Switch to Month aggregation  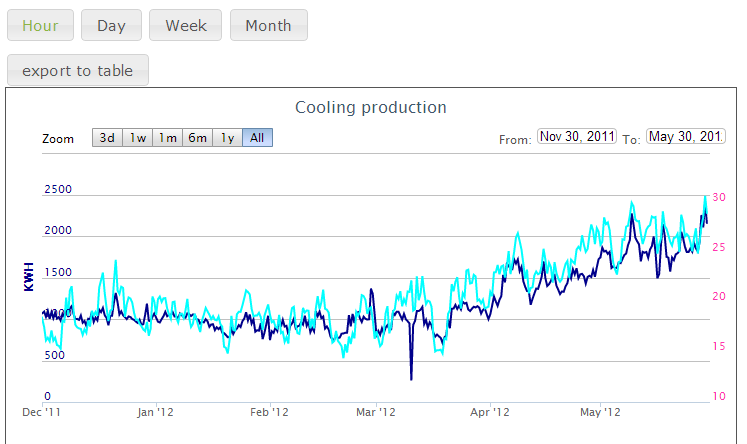point(268,26)
